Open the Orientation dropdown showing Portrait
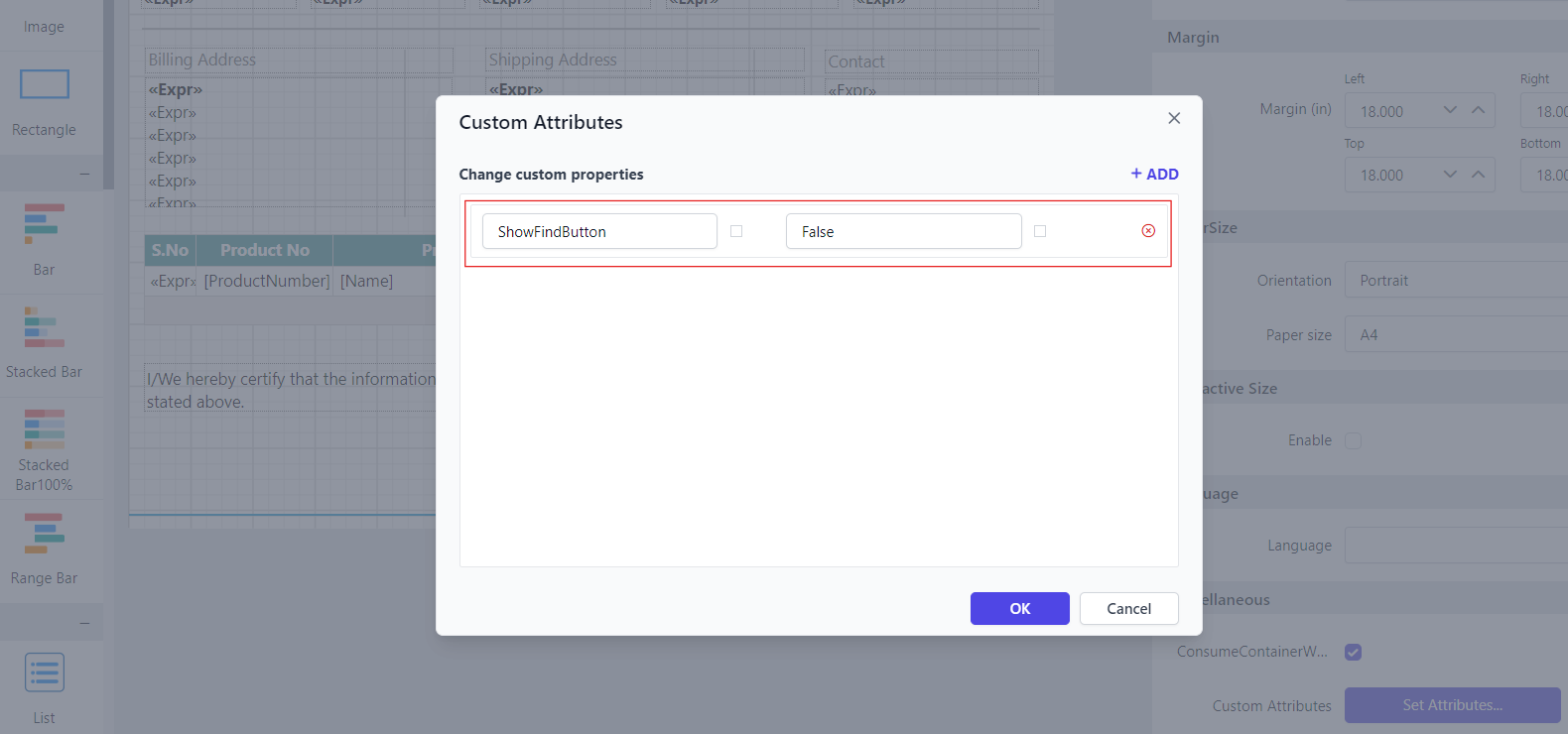Screen dimensions: 1568x734 click(1456, 281)
